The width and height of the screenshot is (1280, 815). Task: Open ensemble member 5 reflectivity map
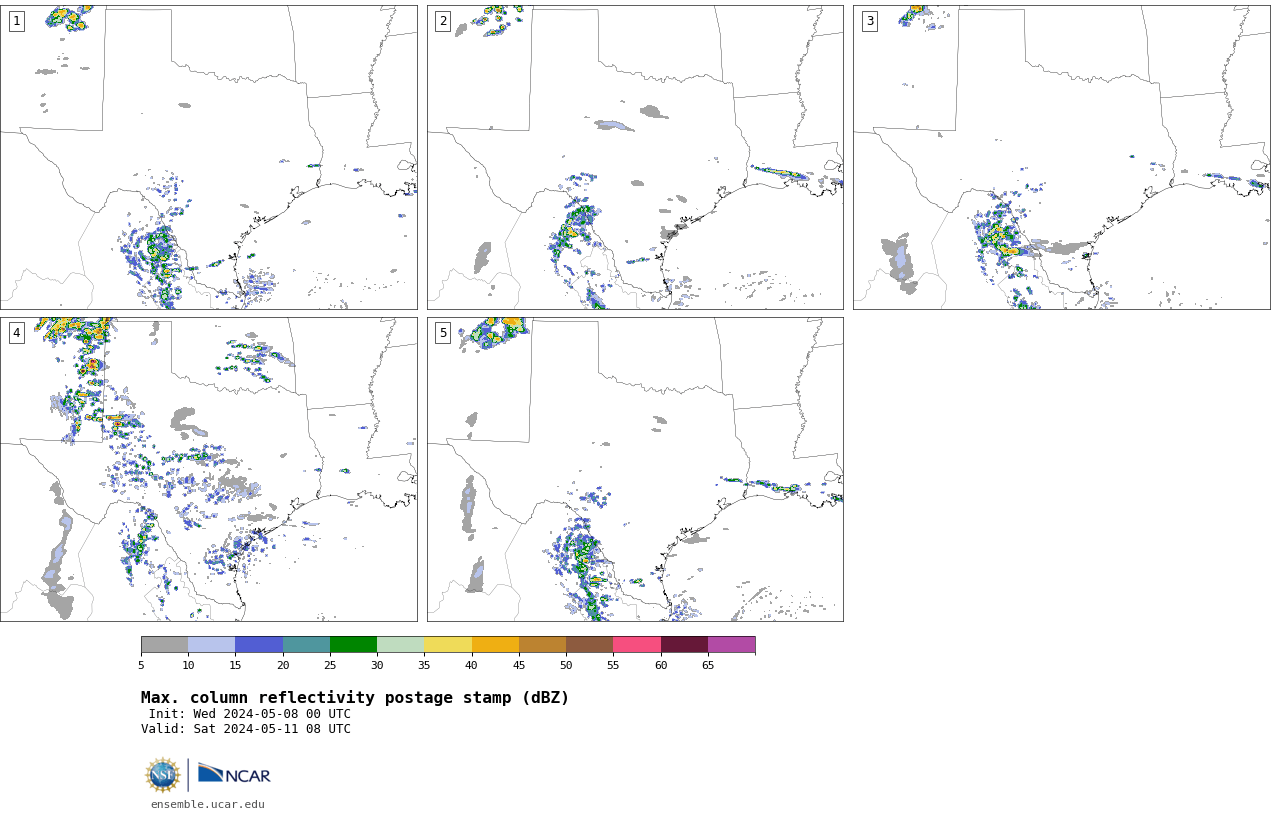[x=635, y=469]
